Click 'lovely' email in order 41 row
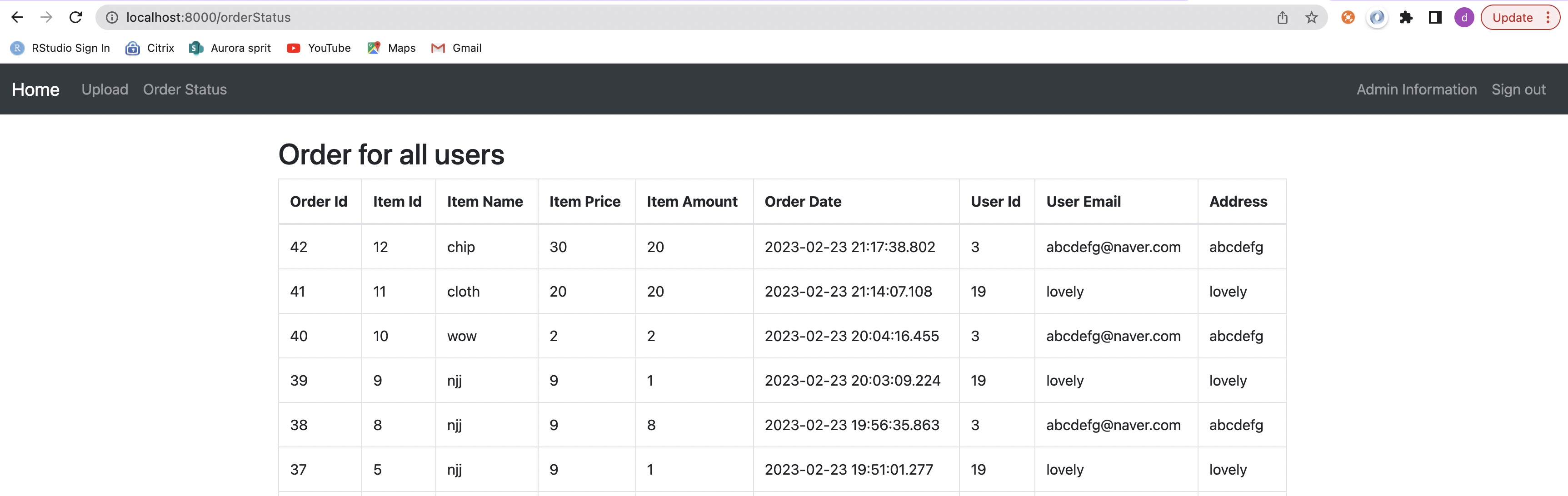1568x496 pixels. tap(1064, 292)
